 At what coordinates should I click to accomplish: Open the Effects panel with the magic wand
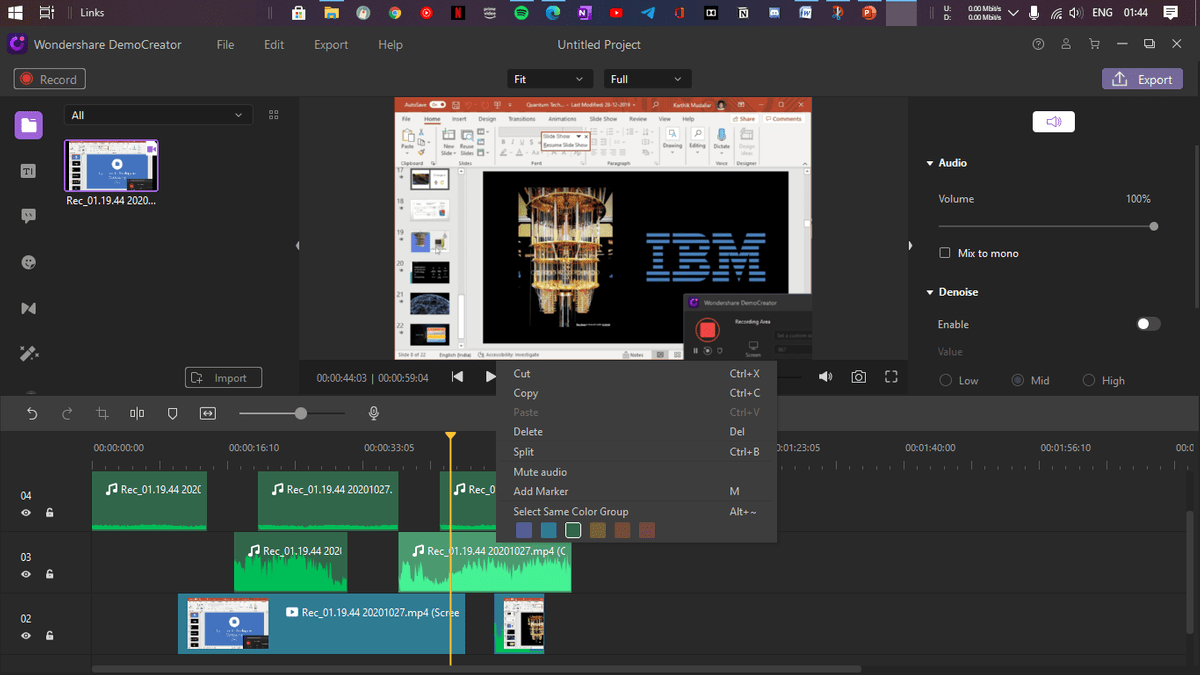pos(28,353)
